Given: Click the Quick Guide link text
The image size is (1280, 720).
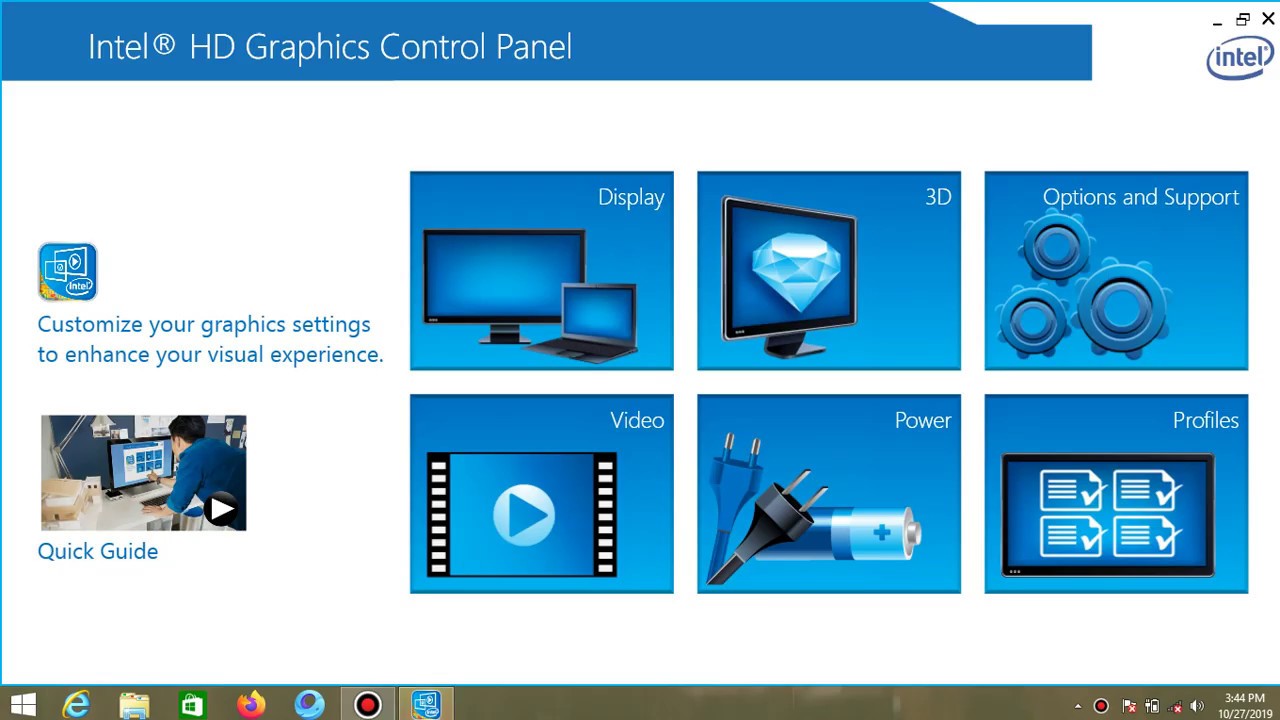Looking at the screenshot, I should 98,551.
